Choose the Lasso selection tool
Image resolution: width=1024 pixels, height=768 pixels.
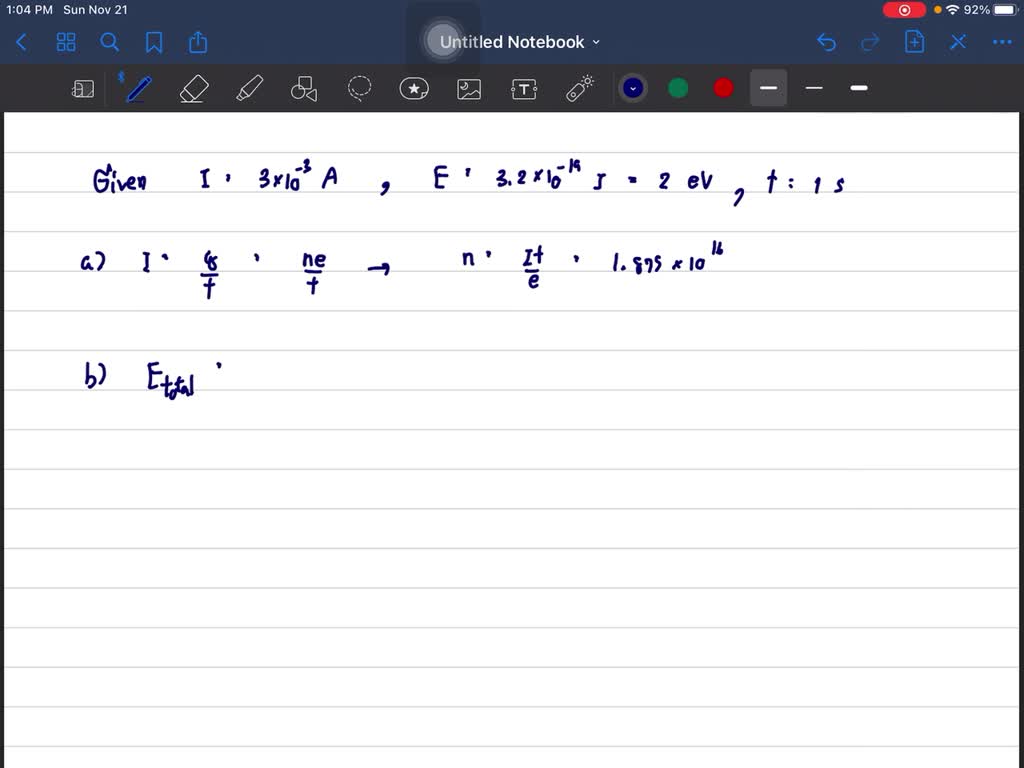pyautogui.click(x=359, y=88)
